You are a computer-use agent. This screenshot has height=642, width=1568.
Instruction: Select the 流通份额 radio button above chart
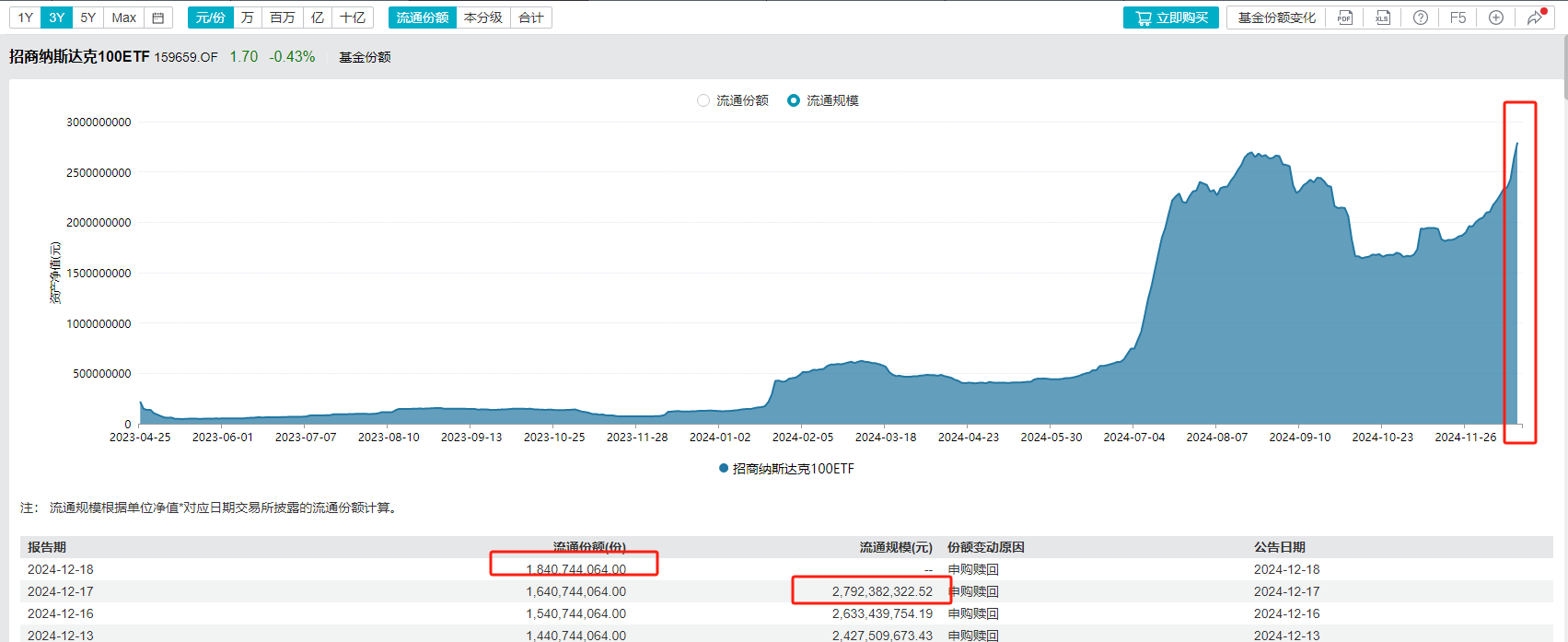(x=704, y=100)
